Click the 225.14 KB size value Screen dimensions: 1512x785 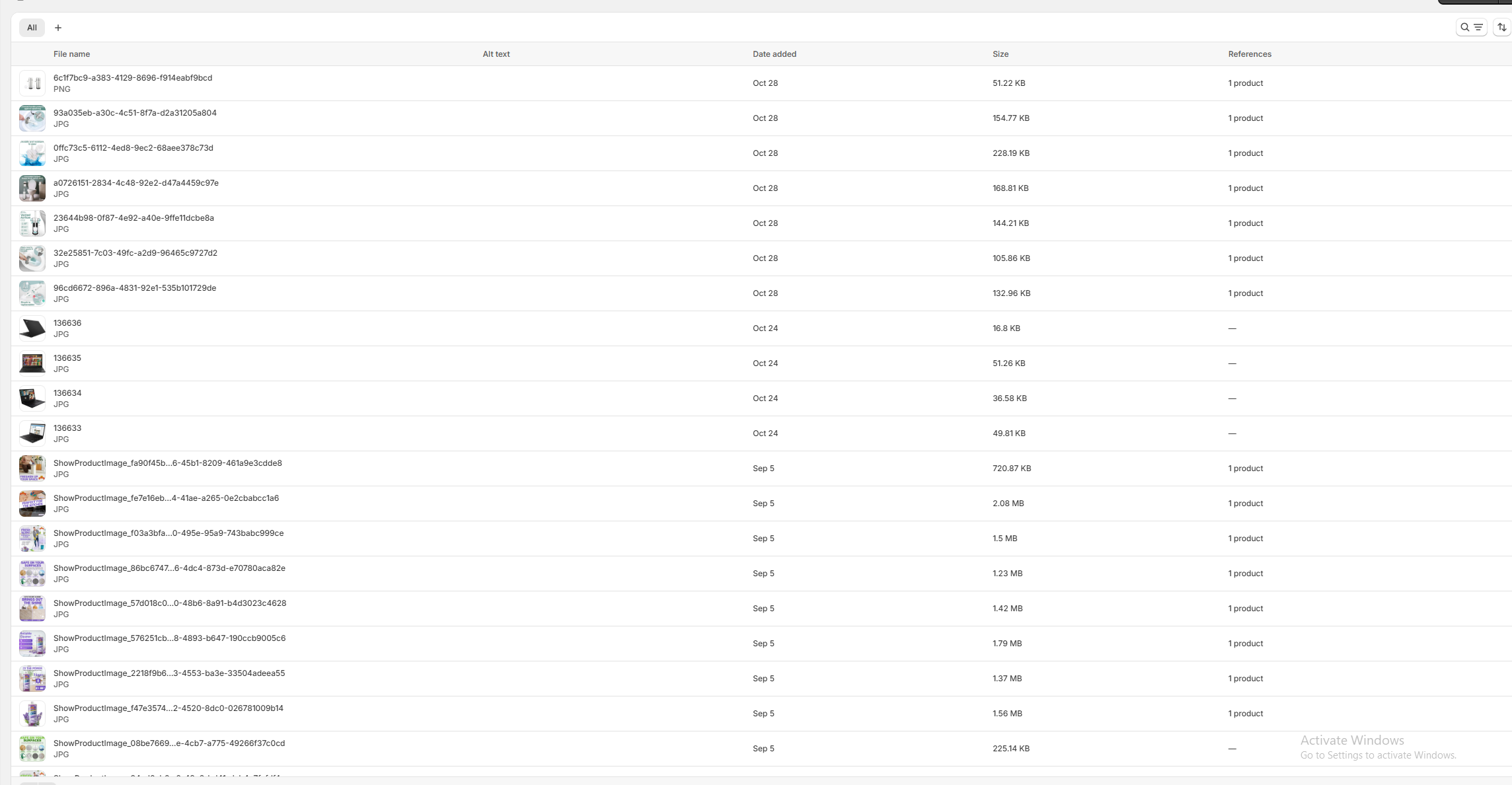pyautogui.click(x=1011, y=749)
